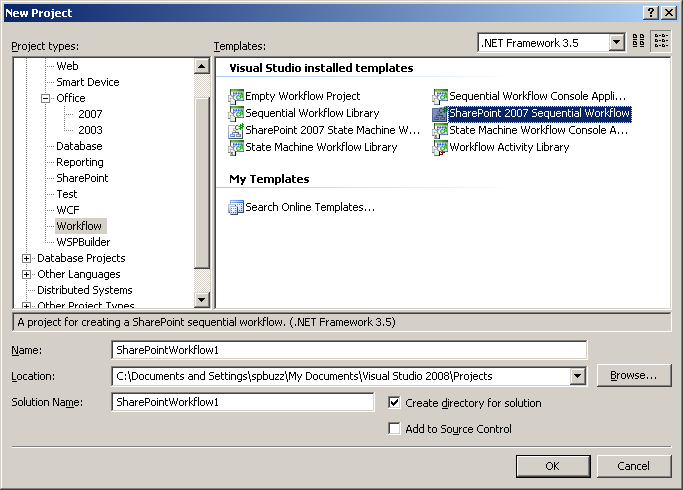
Task: Click the State Machine Workflow Console Application icon
Action: coord(440,130)
